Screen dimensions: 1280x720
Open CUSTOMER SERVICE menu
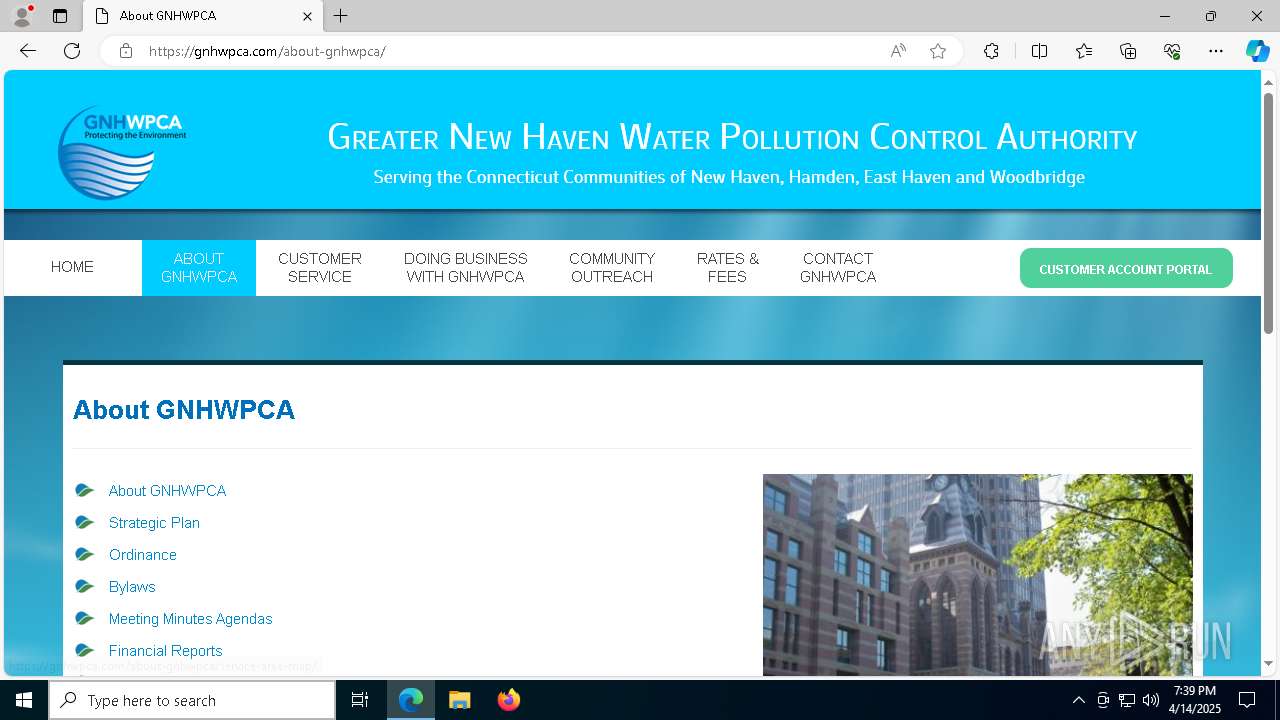320,268
